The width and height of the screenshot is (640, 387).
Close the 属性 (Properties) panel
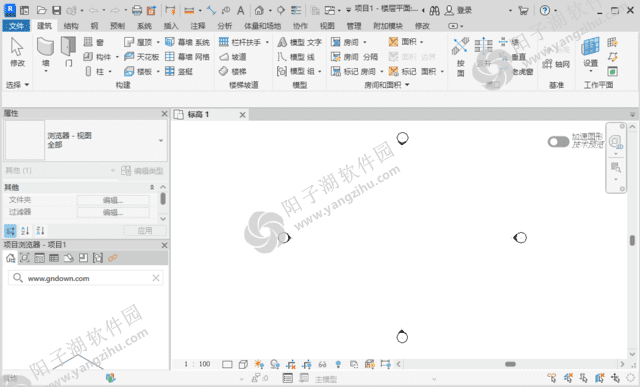[164, 113]
